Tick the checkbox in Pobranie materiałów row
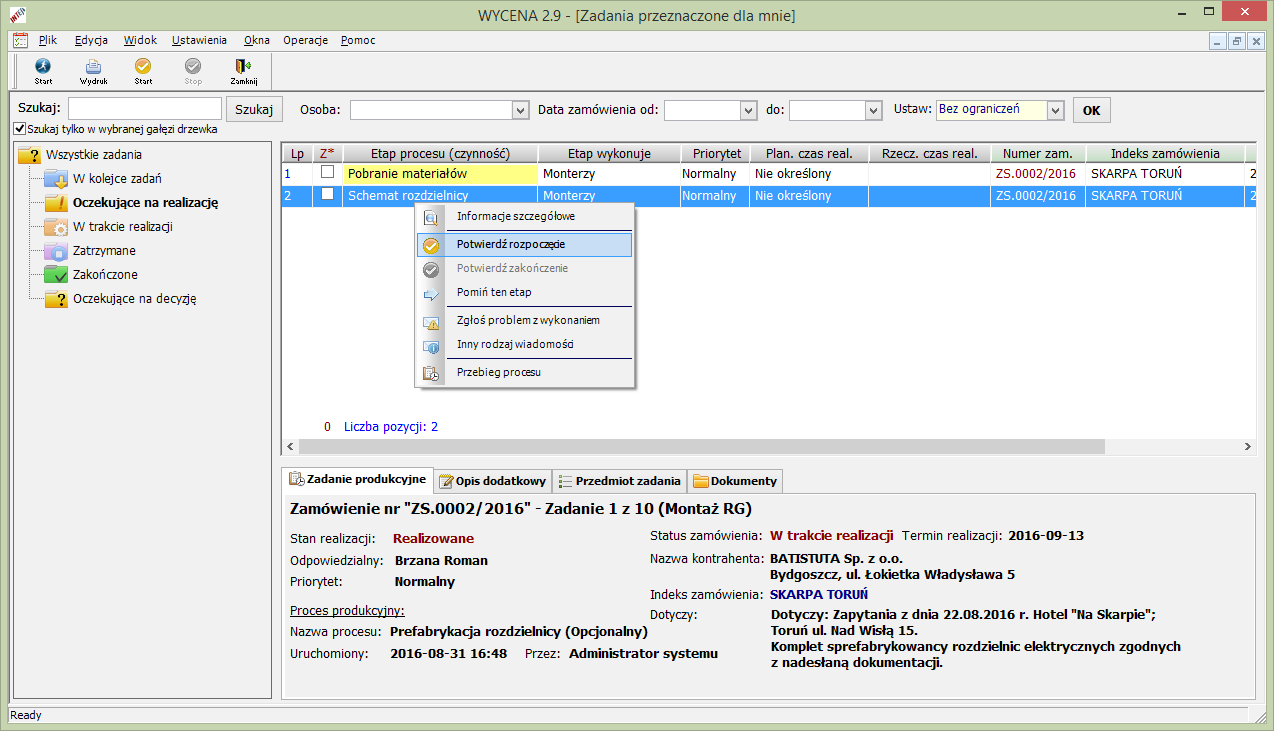 coord(327,172)
